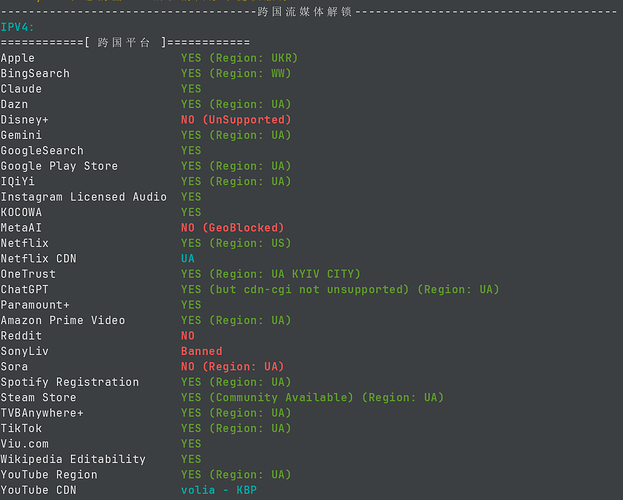Select Spotify Registration label
This screenshot has width=623, height=500.
70,382
